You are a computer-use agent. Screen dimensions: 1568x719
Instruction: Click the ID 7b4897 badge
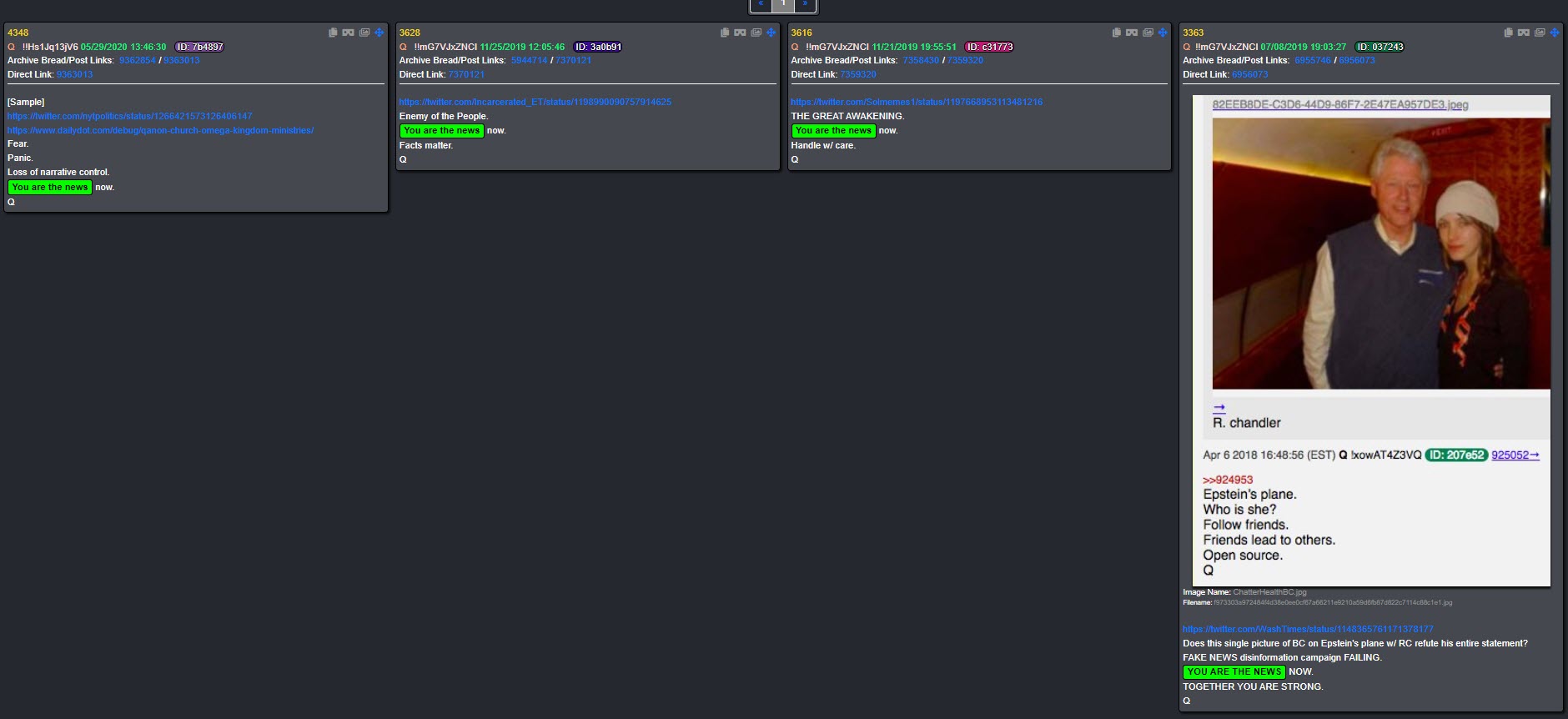(x=199, y=47)
